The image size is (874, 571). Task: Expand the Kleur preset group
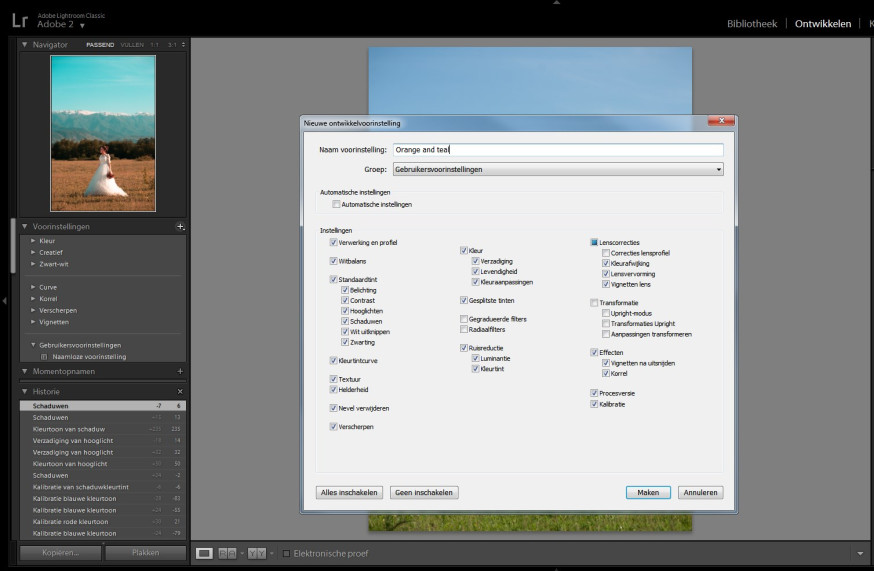point(33,241)
